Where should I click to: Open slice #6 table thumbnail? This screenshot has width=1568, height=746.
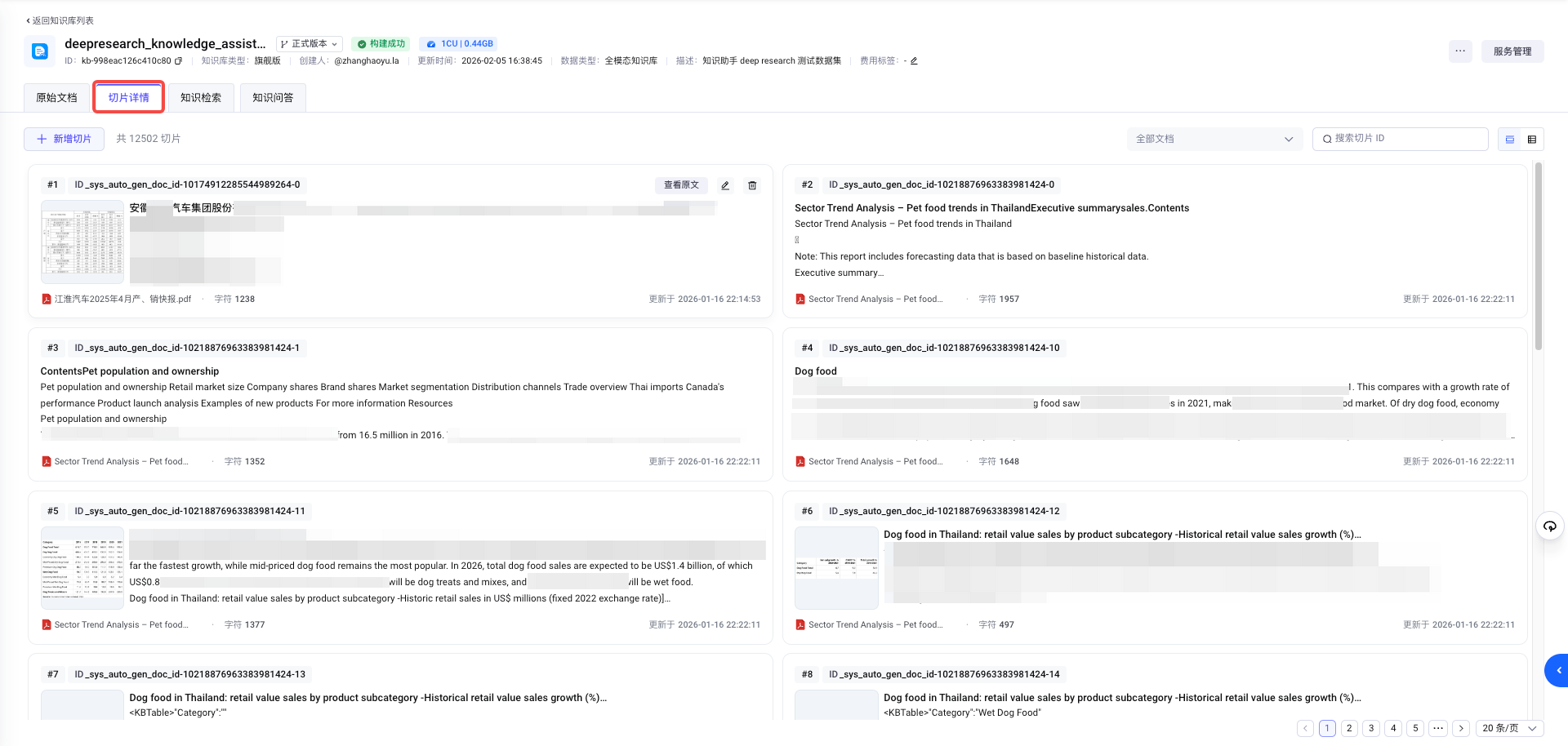[x=836, y=568]
